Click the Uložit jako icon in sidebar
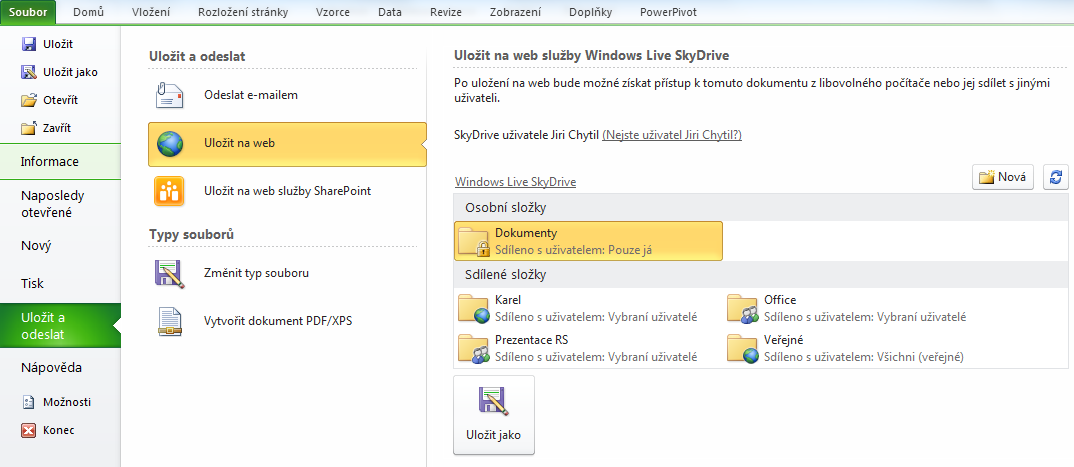 tap(29, 72)
